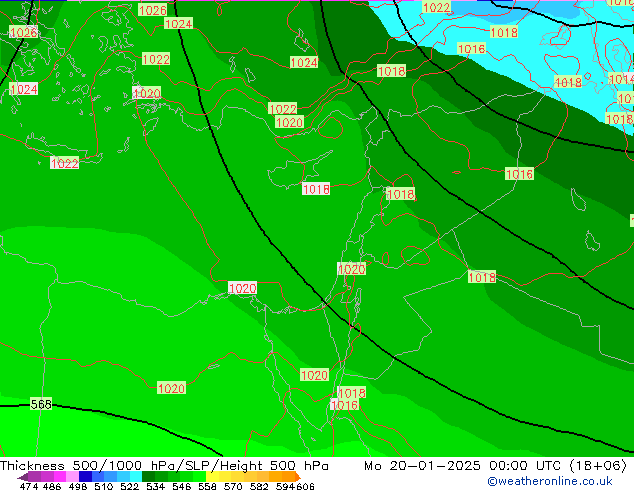Click the orange arrow tip ending the legend
This screenshot has height=490, width=634.
(x=298, y=477)
